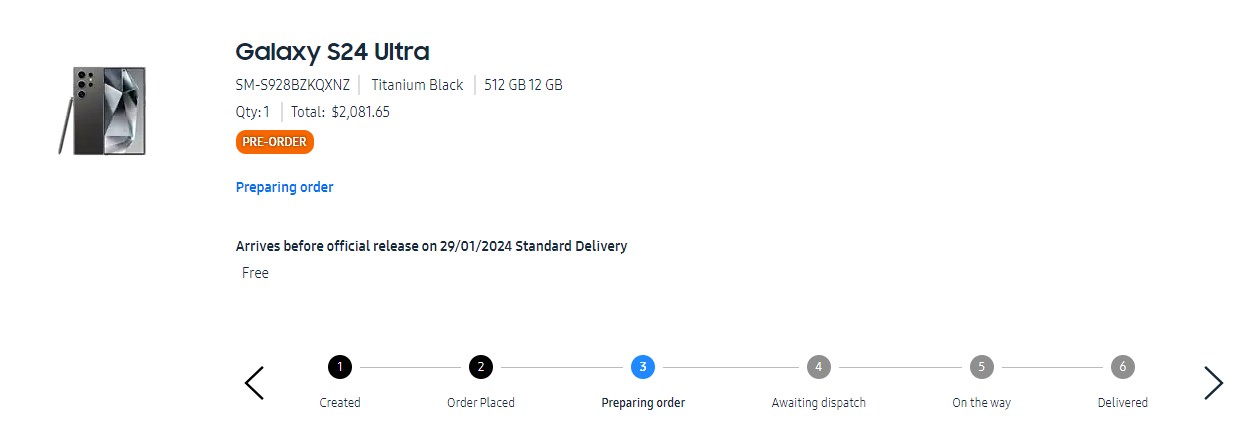Click the Awaiting dispatch step label
Viewport: 1242px width, 435px height.
pos(819,403)
